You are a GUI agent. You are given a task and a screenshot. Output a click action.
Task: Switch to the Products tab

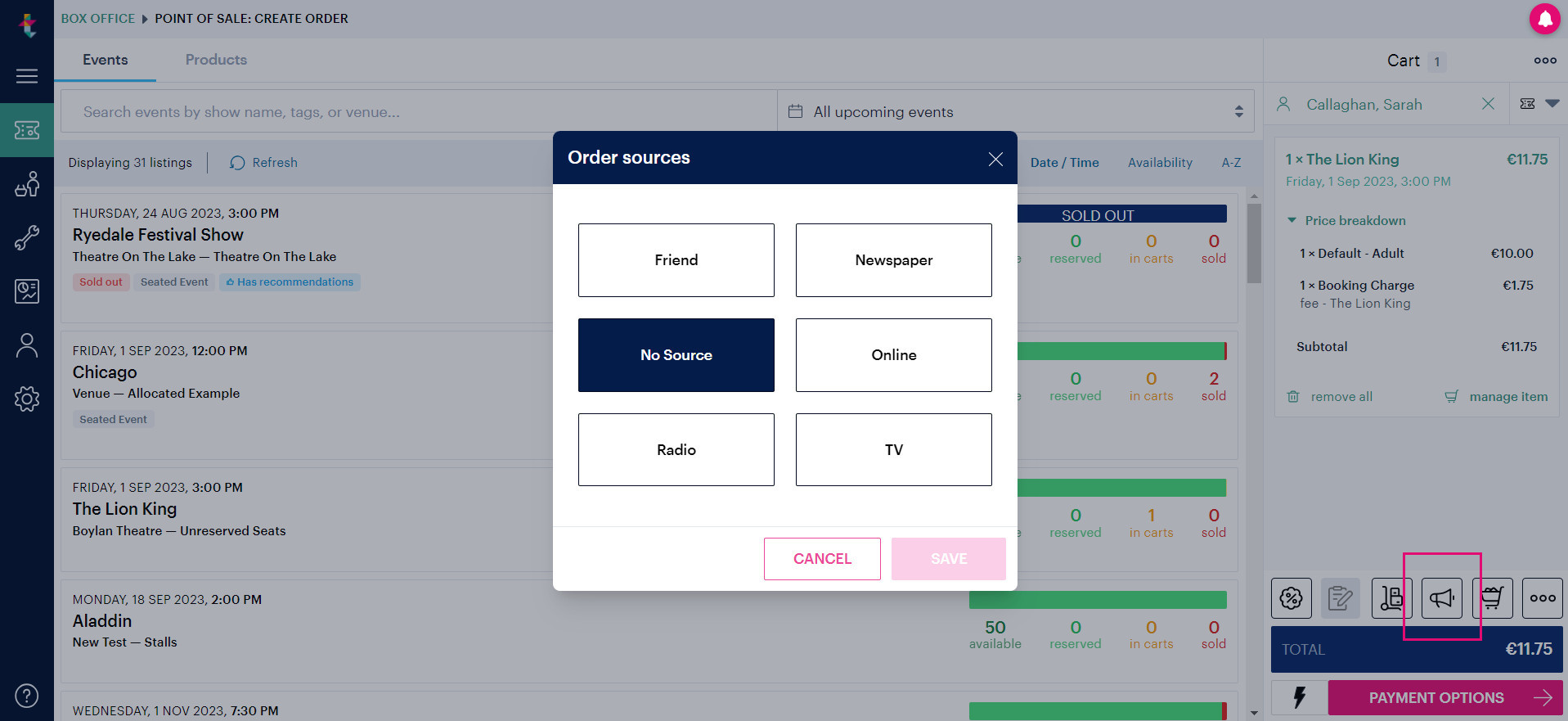point(216,60)
